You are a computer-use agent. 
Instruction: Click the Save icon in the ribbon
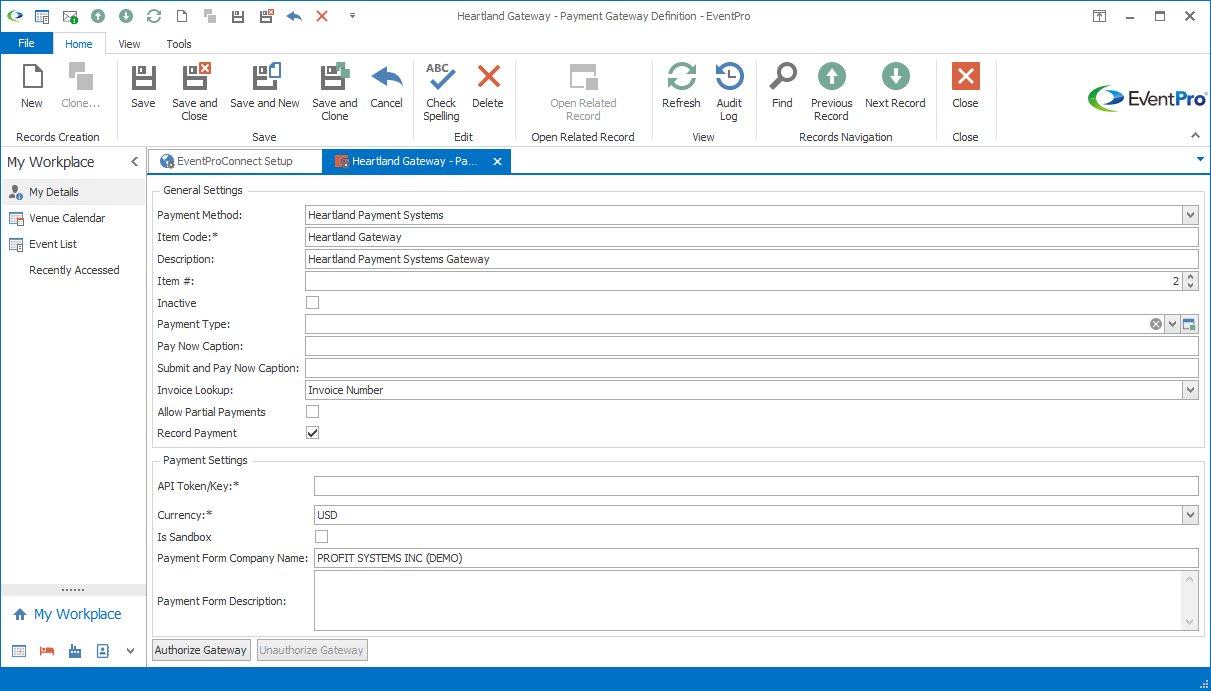144,78
